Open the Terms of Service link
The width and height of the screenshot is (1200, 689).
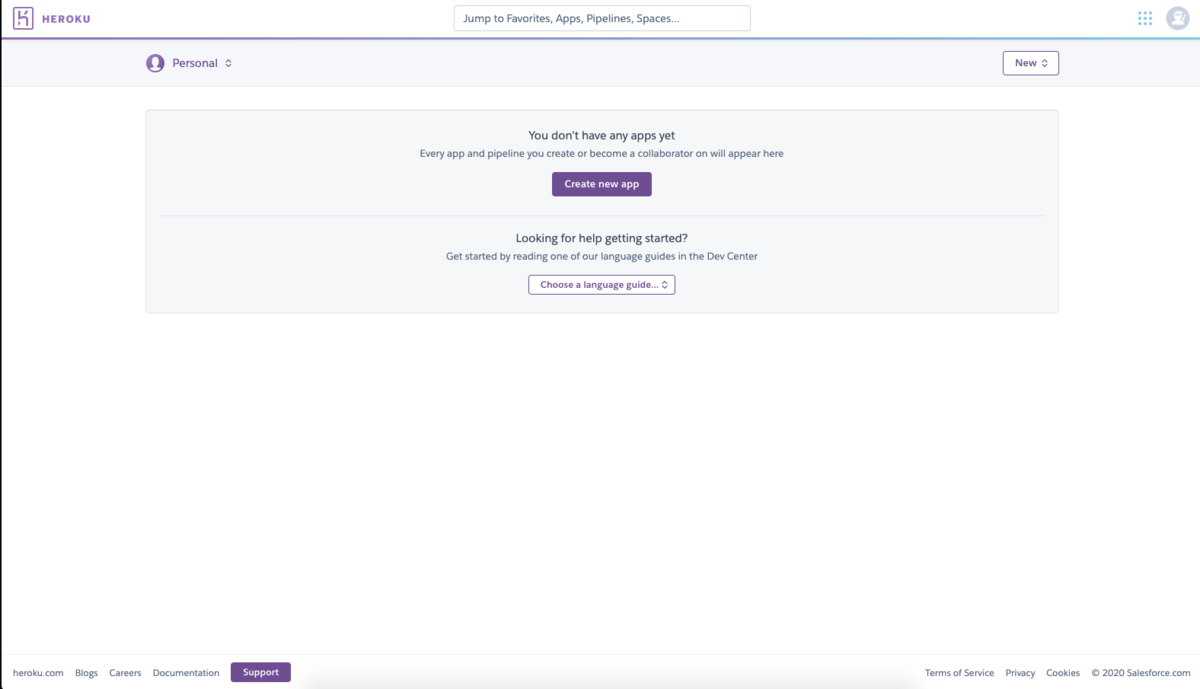tap(959, 673)
